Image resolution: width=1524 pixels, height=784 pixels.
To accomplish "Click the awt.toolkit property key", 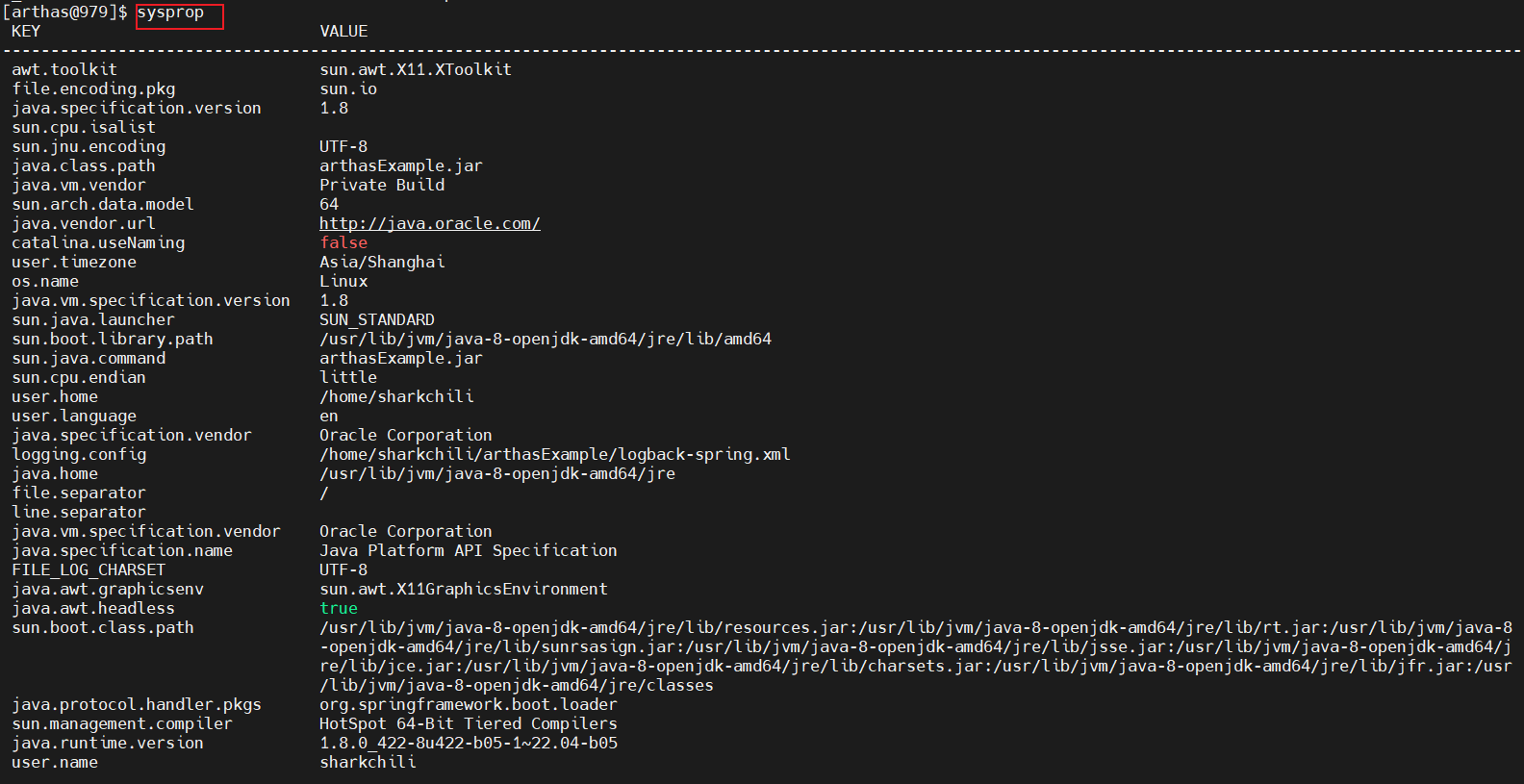I will pyautogui.click(x=64, y=69).
